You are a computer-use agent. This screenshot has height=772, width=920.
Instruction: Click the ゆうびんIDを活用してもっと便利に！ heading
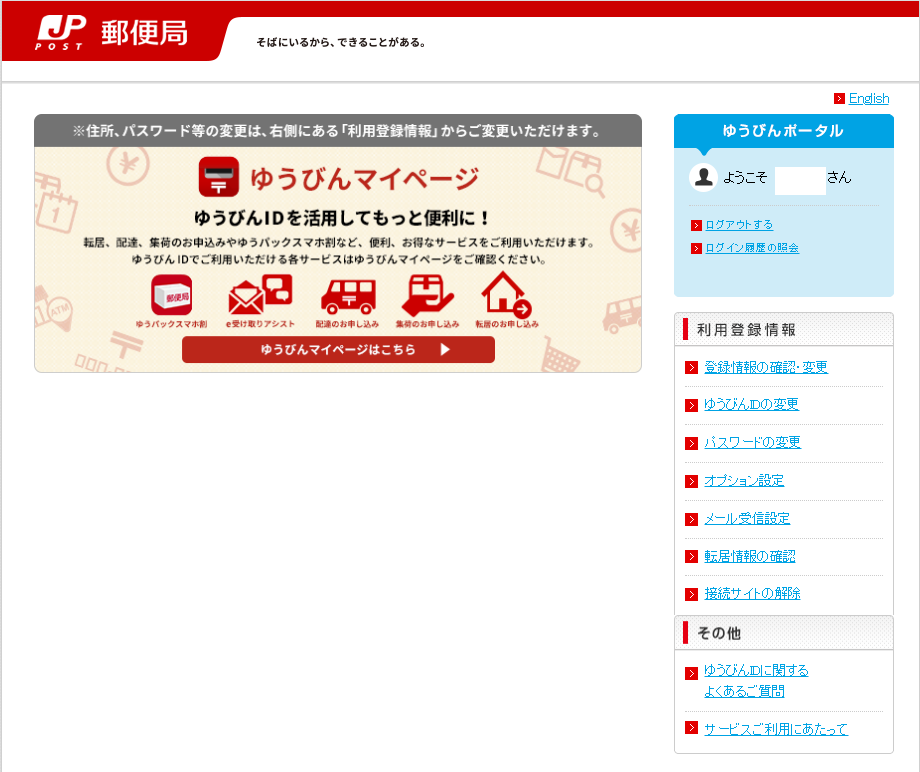(341, 218)
